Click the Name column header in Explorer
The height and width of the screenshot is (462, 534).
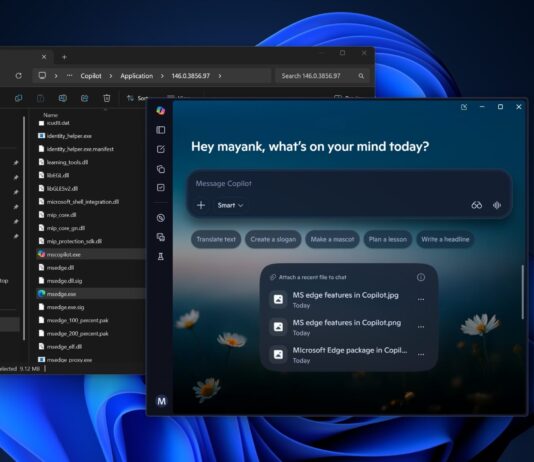pos(51,115)
